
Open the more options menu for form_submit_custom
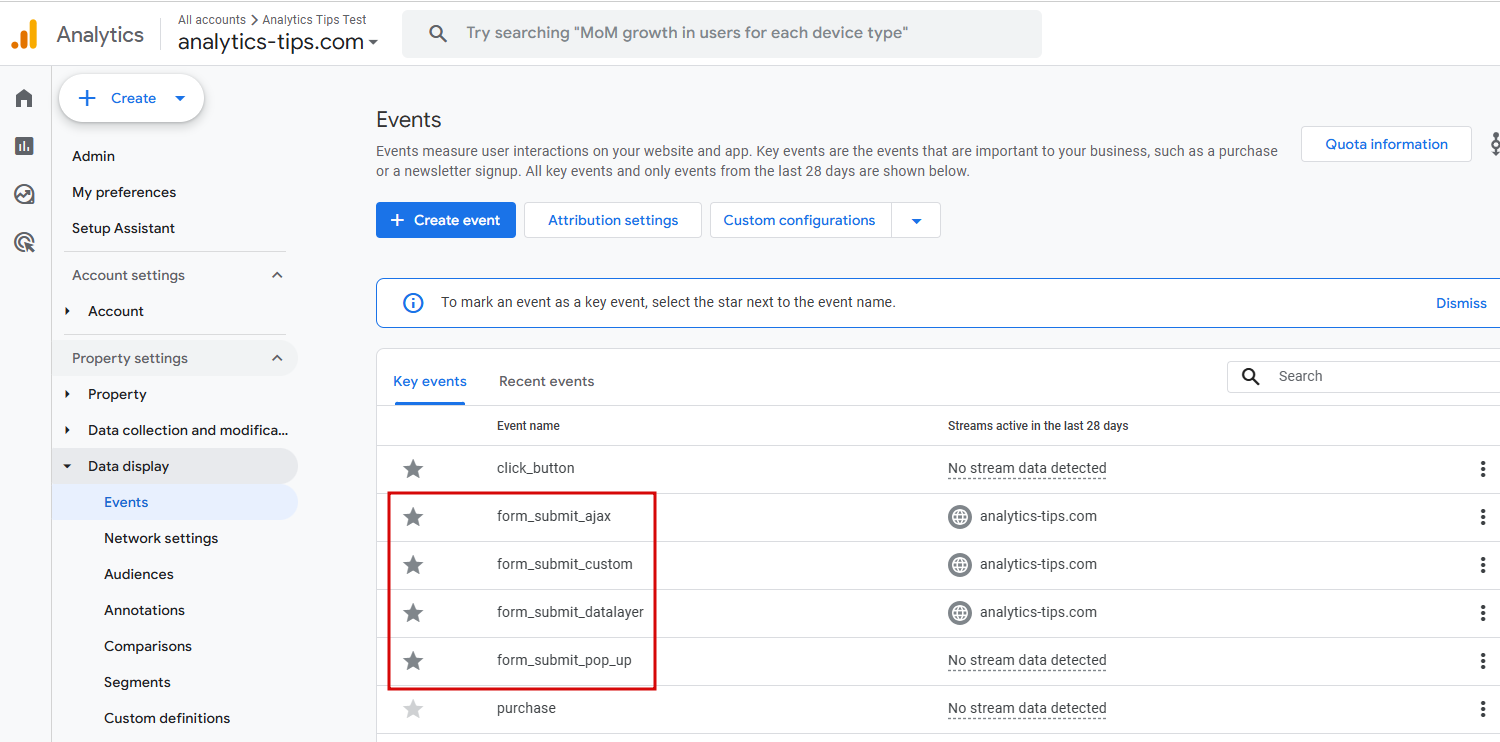point(1482,565)
